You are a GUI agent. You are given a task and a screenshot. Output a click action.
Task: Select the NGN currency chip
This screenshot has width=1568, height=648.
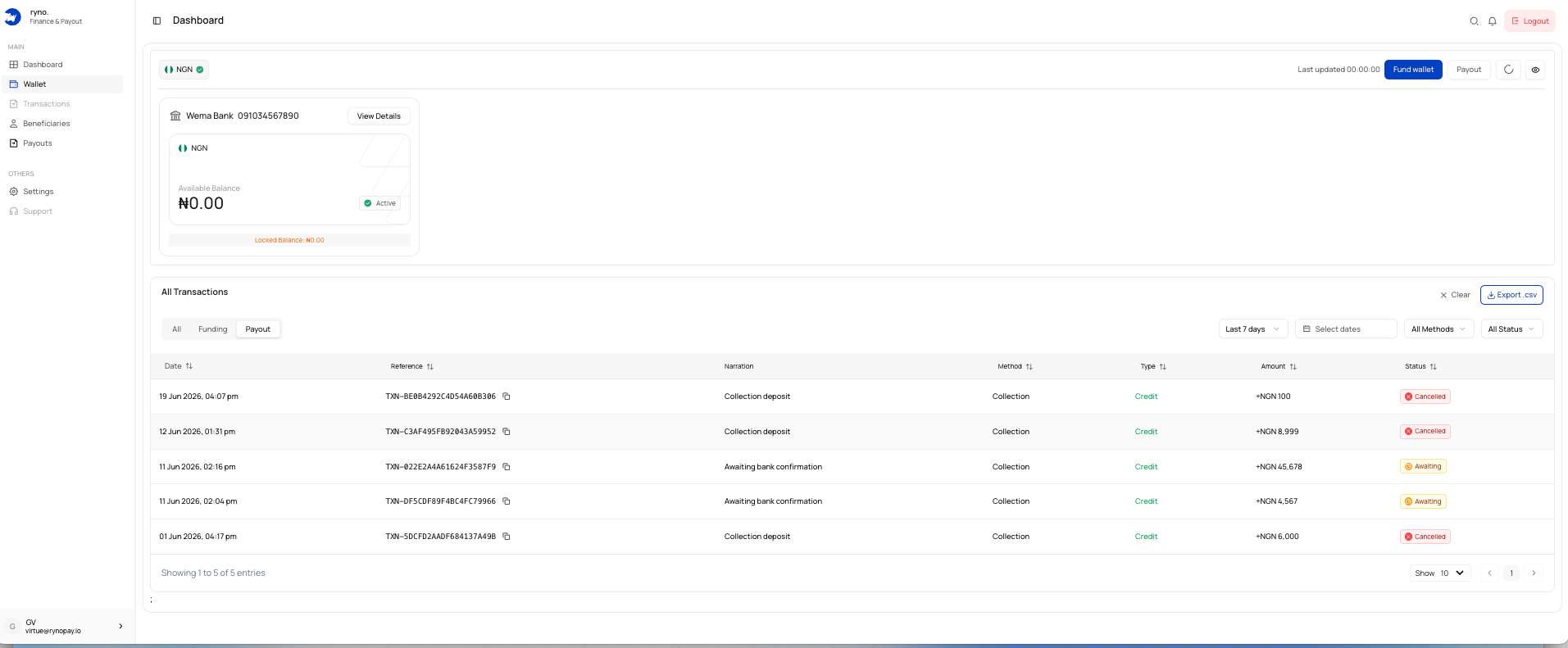tap(184, 70)
